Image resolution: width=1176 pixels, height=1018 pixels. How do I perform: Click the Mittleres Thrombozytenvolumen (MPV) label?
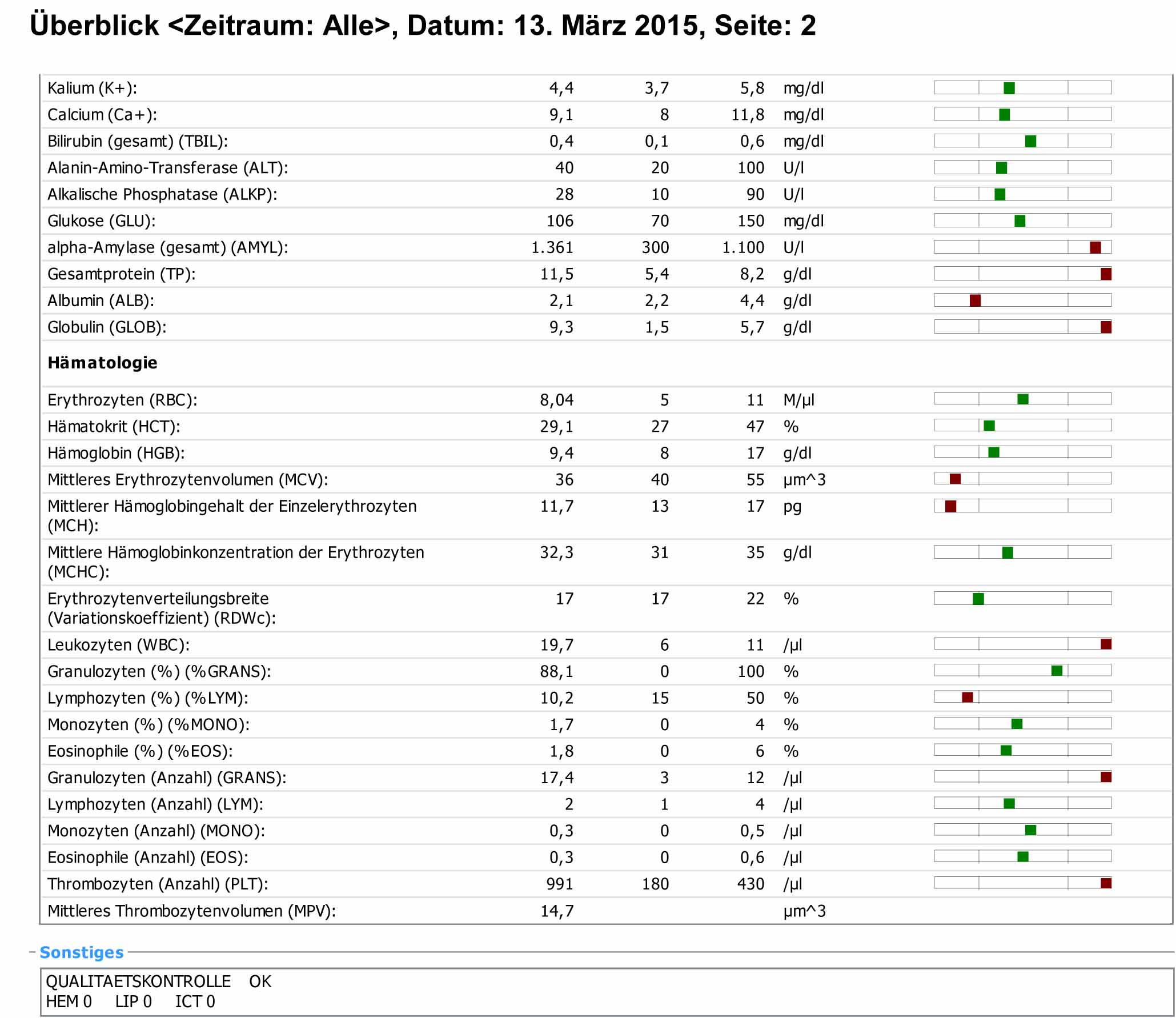pyautogui.click(x=191, y=911)
